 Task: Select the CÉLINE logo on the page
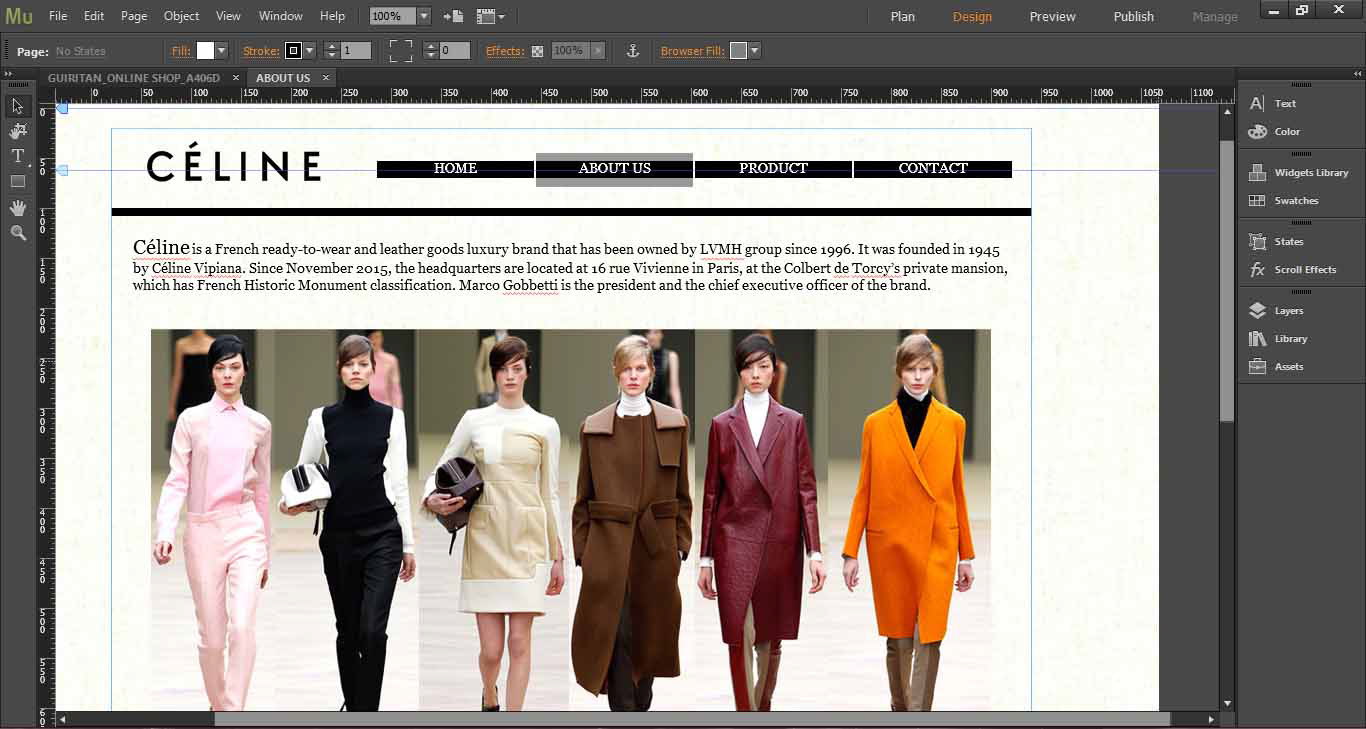point(234,164)
